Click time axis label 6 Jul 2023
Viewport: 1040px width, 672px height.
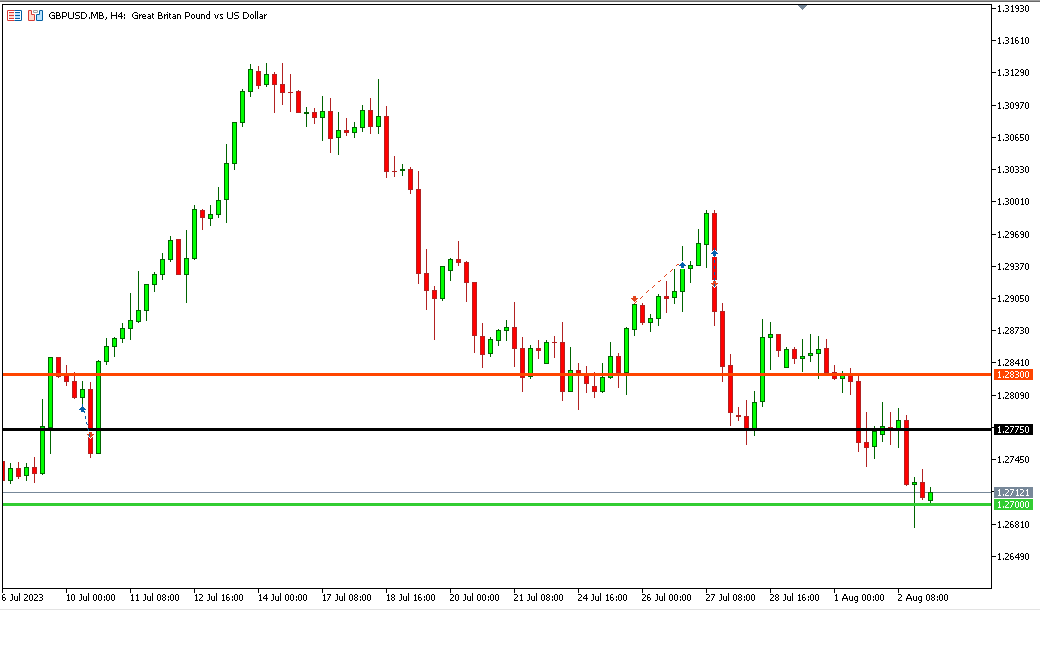[x=23, y=598]
